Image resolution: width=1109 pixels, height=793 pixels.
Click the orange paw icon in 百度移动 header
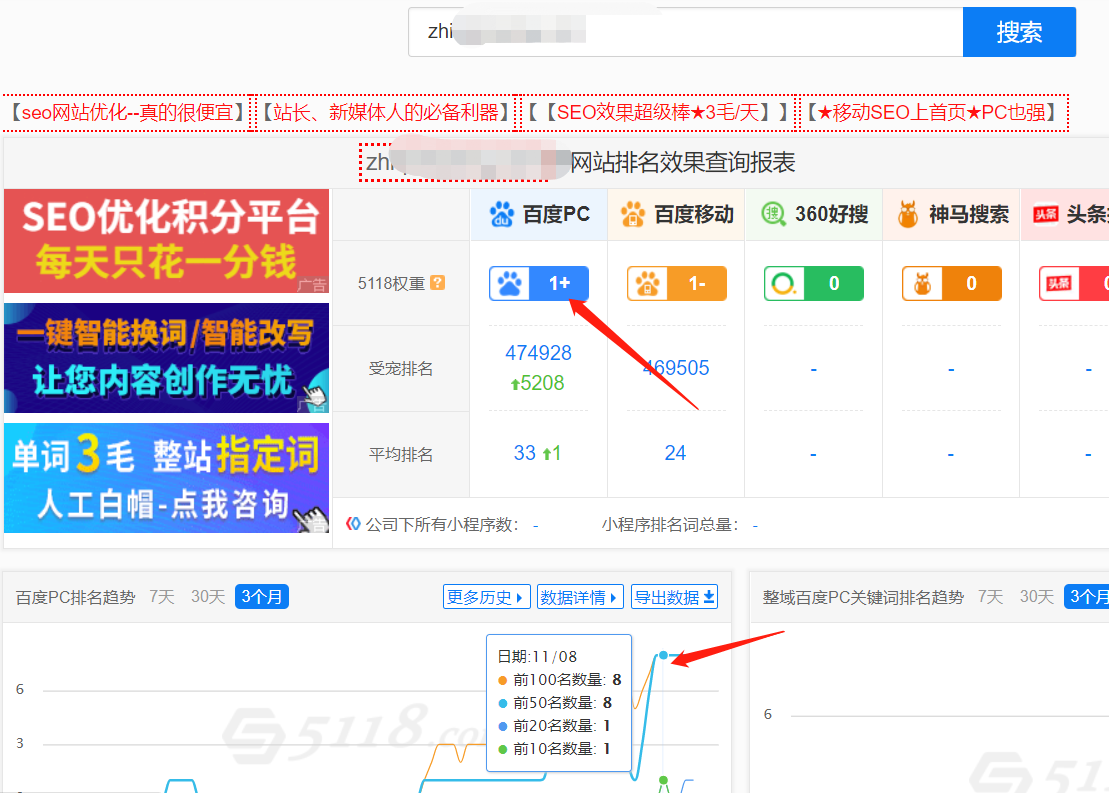[x=633, y=214]
